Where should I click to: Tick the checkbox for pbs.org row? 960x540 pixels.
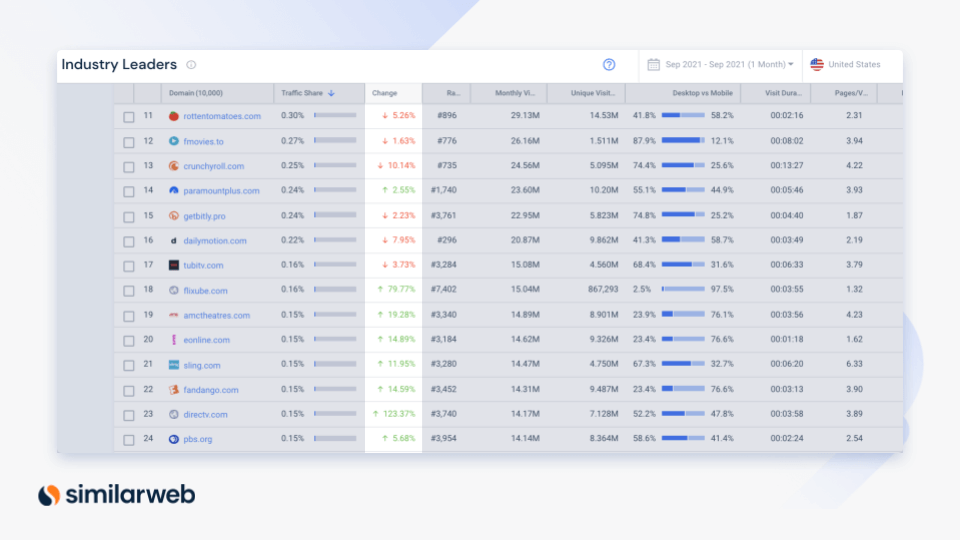tap(129, 440)
